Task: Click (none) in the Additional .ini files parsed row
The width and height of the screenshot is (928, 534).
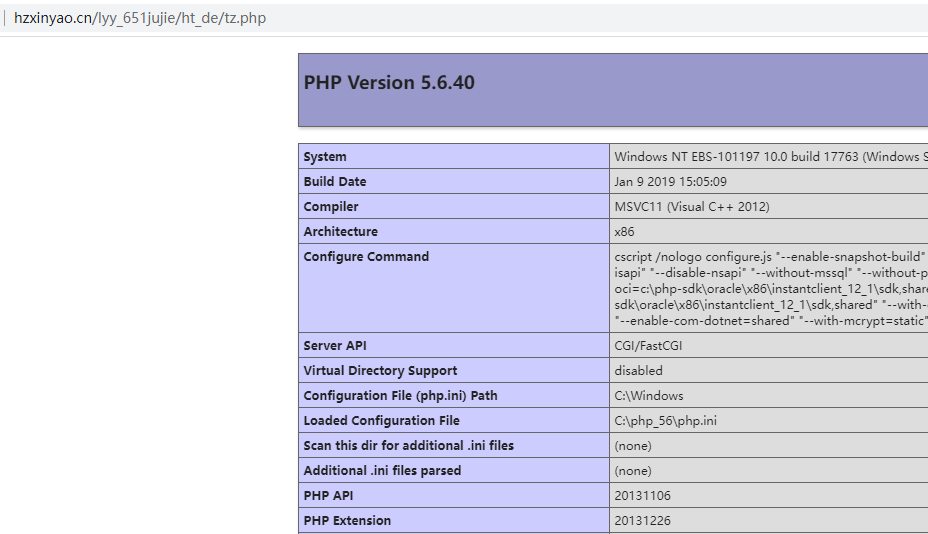Action: tap(632, 471)
